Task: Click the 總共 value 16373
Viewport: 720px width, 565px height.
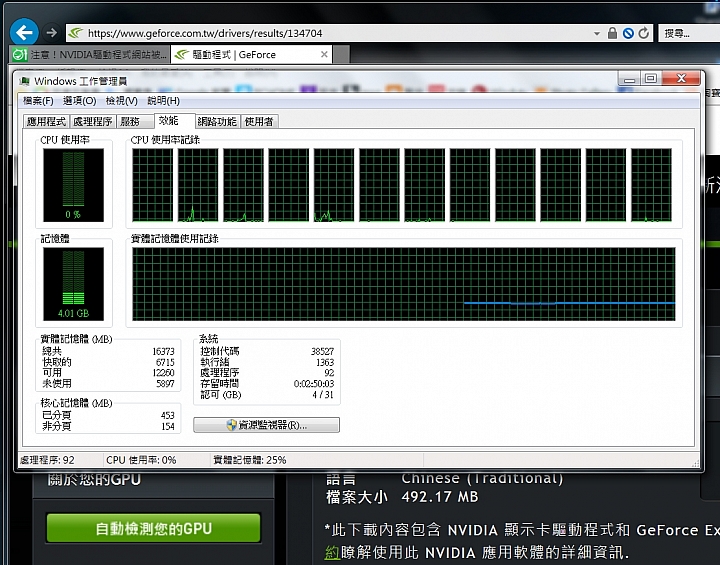Action: [163, 351]
